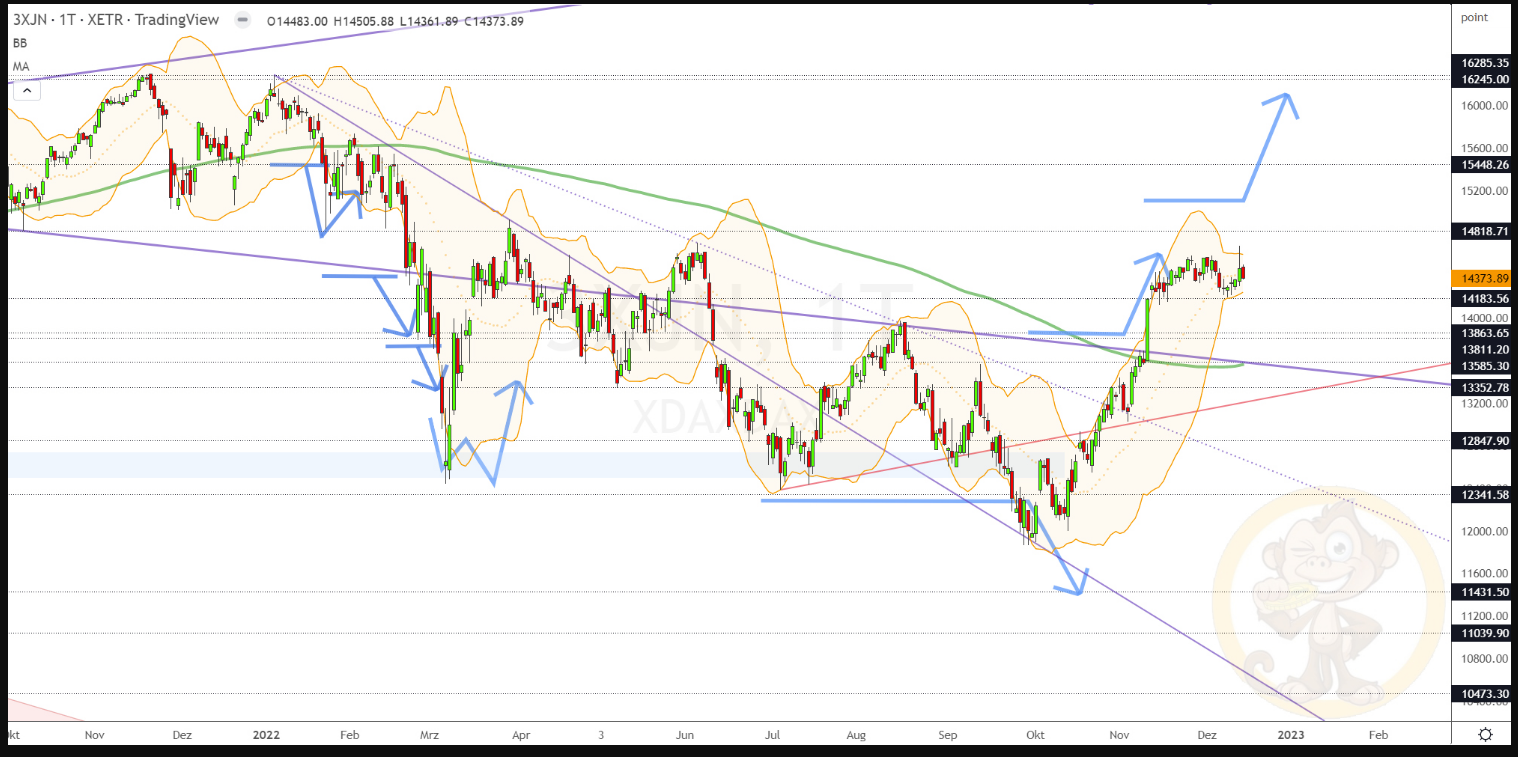Click the Sep label on the time axis
The image size is (1518, 757).
948,735
